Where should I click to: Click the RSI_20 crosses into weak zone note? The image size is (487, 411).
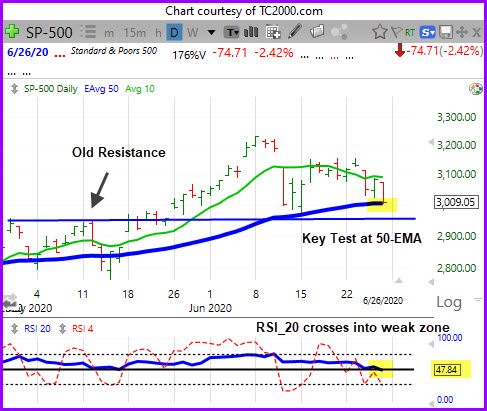[x=353, y=328]
